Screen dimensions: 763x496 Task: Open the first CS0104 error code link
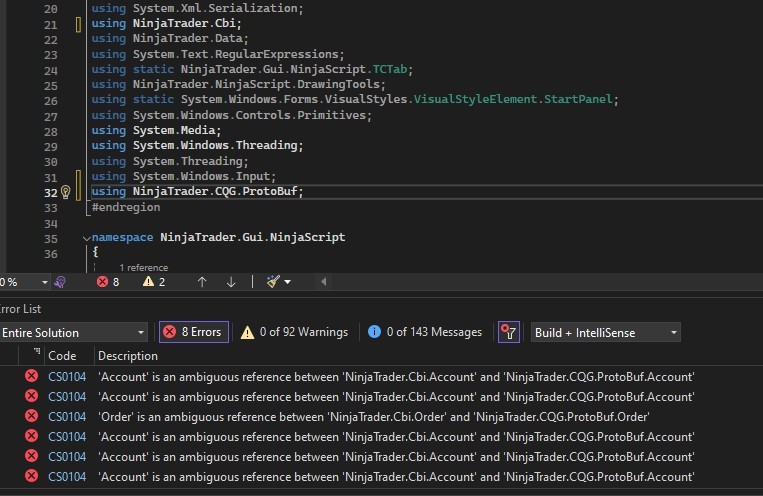(67, 376)
